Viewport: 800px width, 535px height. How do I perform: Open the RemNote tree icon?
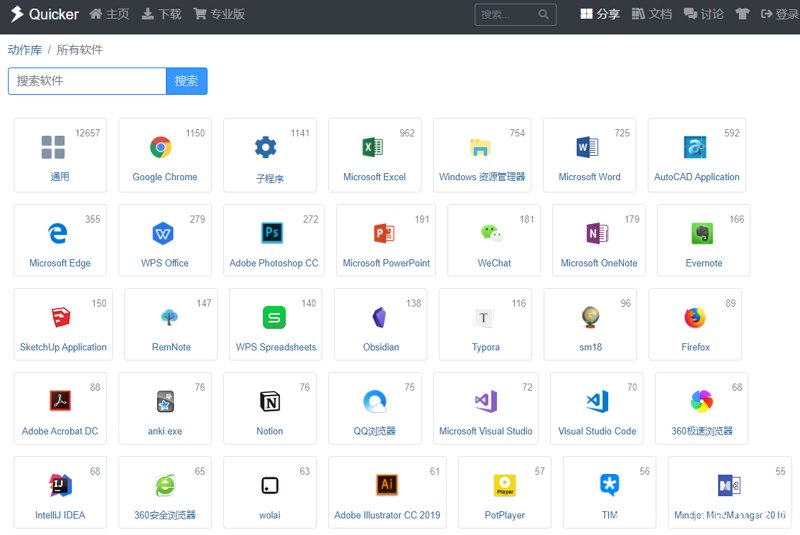coord(169,317)
